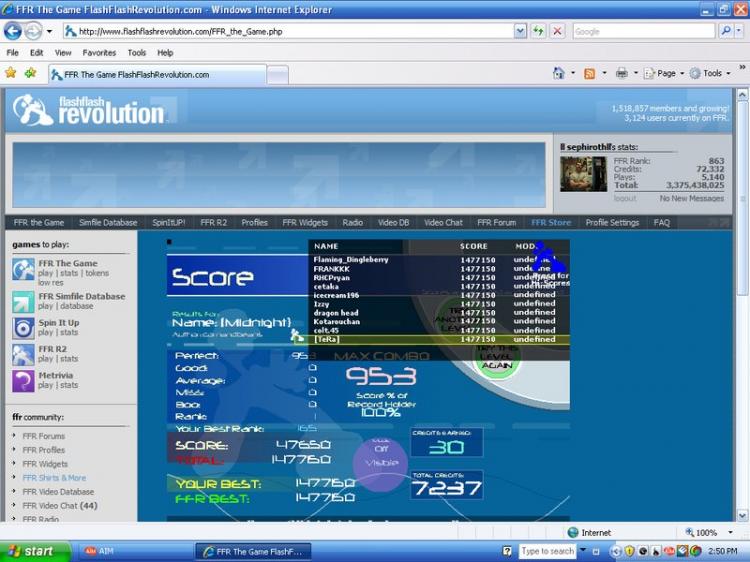Click the Home icon in command bar
This screenshot has width=750, height=562.
(559, 73)
